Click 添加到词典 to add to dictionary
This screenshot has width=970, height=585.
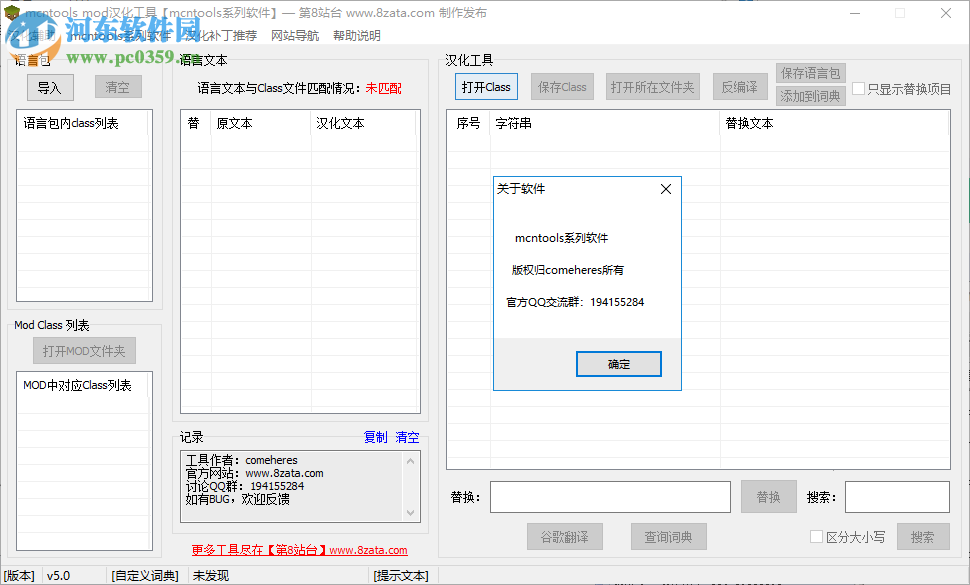810,95
